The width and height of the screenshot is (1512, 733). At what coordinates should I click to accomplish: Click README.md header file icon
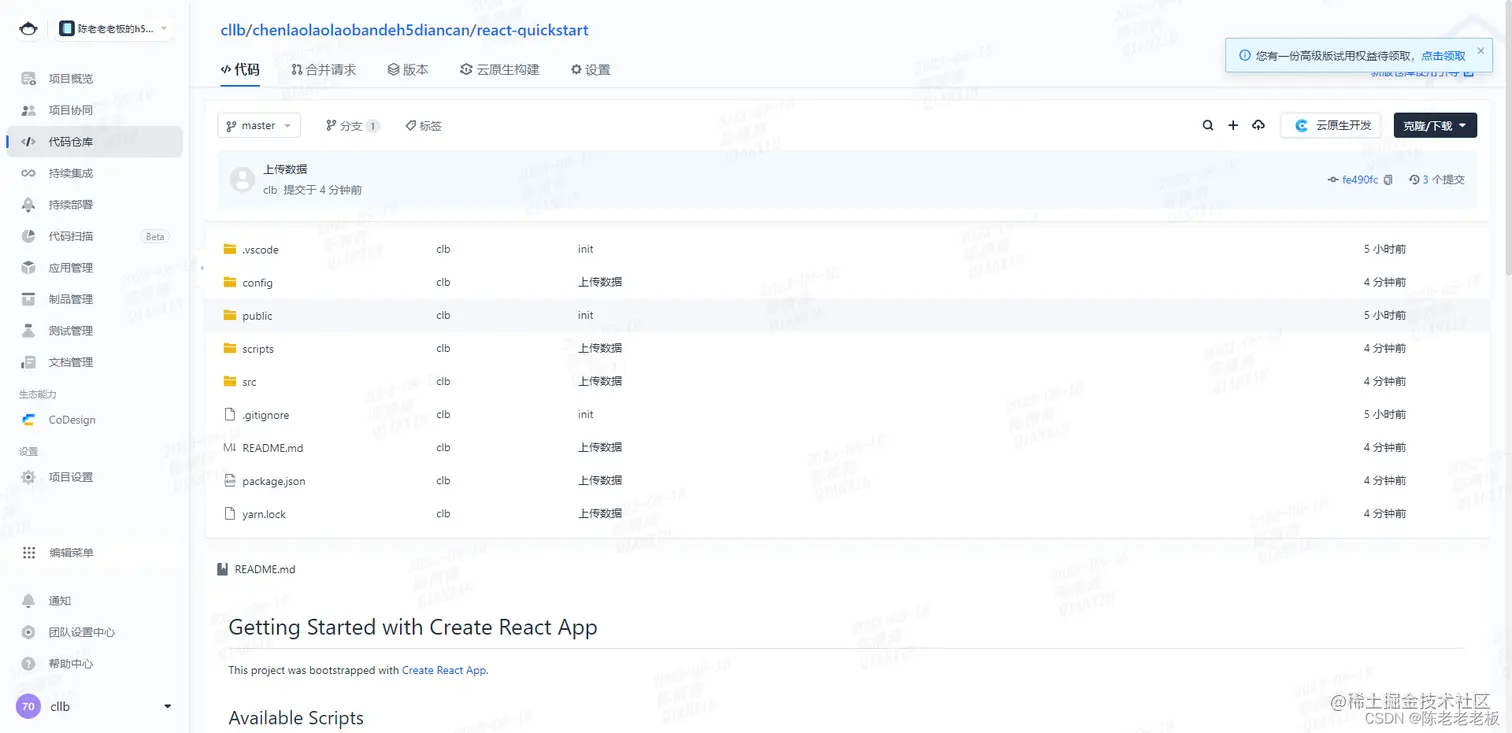click(222, 569)
